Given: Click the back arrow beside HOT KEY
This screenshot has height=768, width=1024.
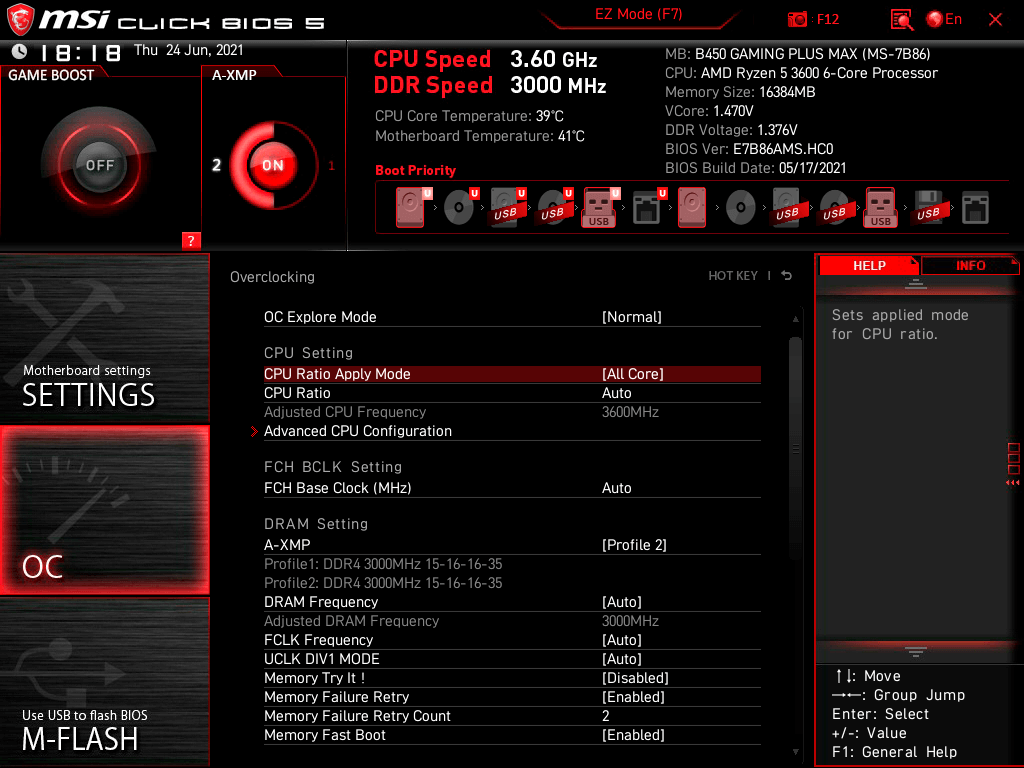Looking at the screenshot, I should [787, 276].
